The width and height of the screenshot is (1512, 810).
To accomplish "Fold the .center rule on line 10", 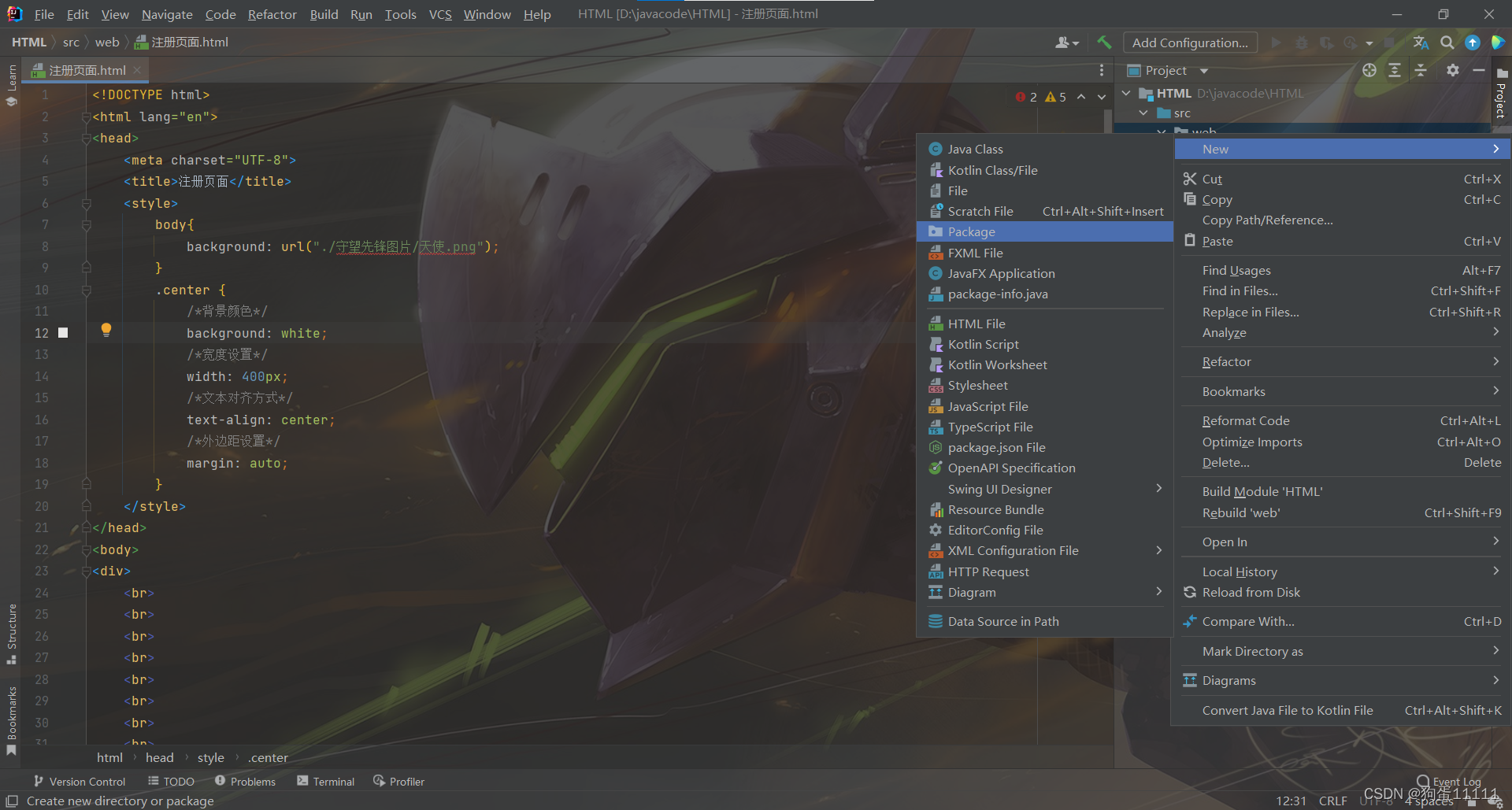I will (87, 290).
